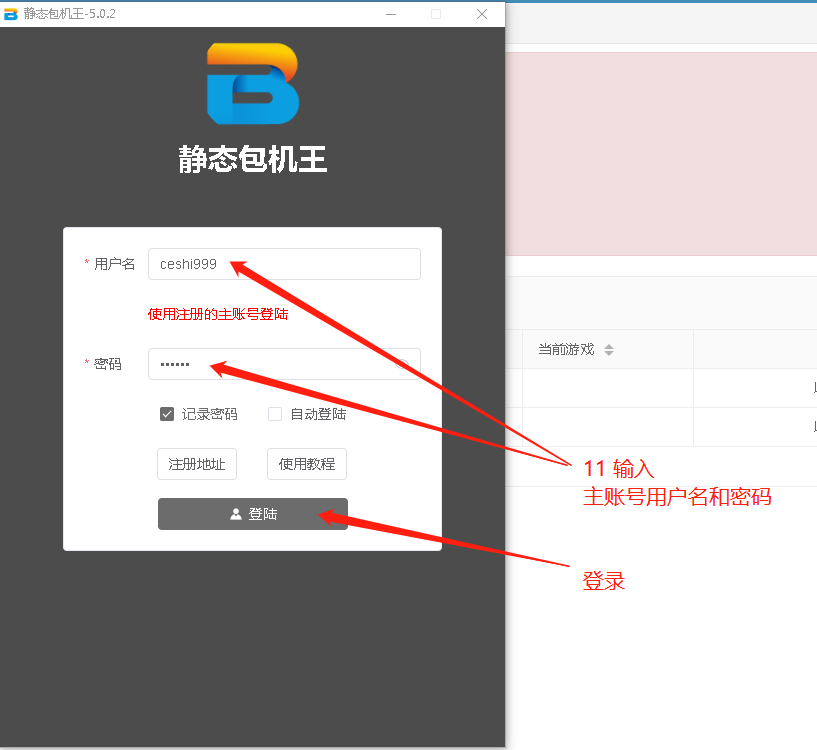Click the 自动登陆 label text
Viewport: 817px width, 750px height.
pos(318,414)
